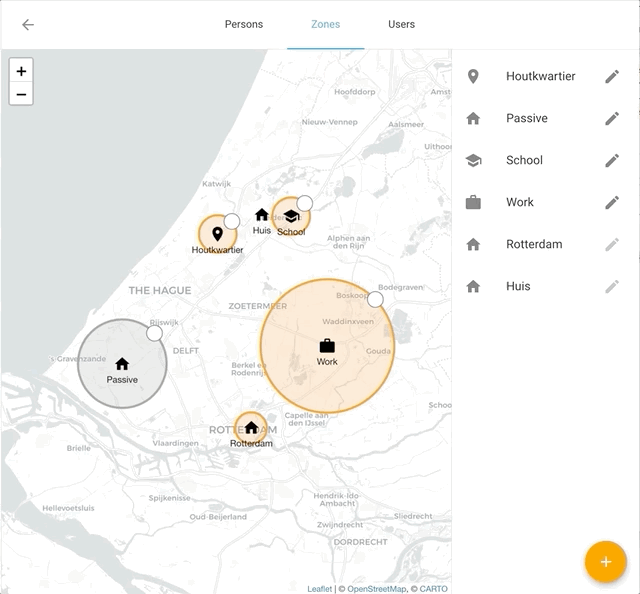
Task: Add a new zone with plus button
Action: pyautogui.click(x=605, y=561)
